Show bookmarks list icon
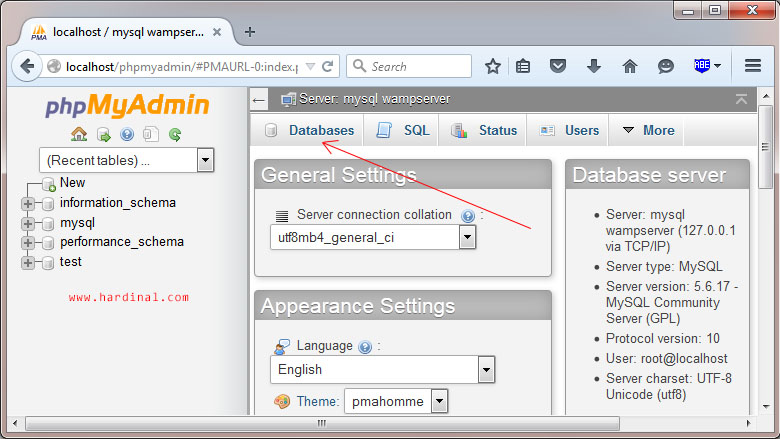Image resolution: width=780 pixels, height=439 pixels. [x=523, y=66]
